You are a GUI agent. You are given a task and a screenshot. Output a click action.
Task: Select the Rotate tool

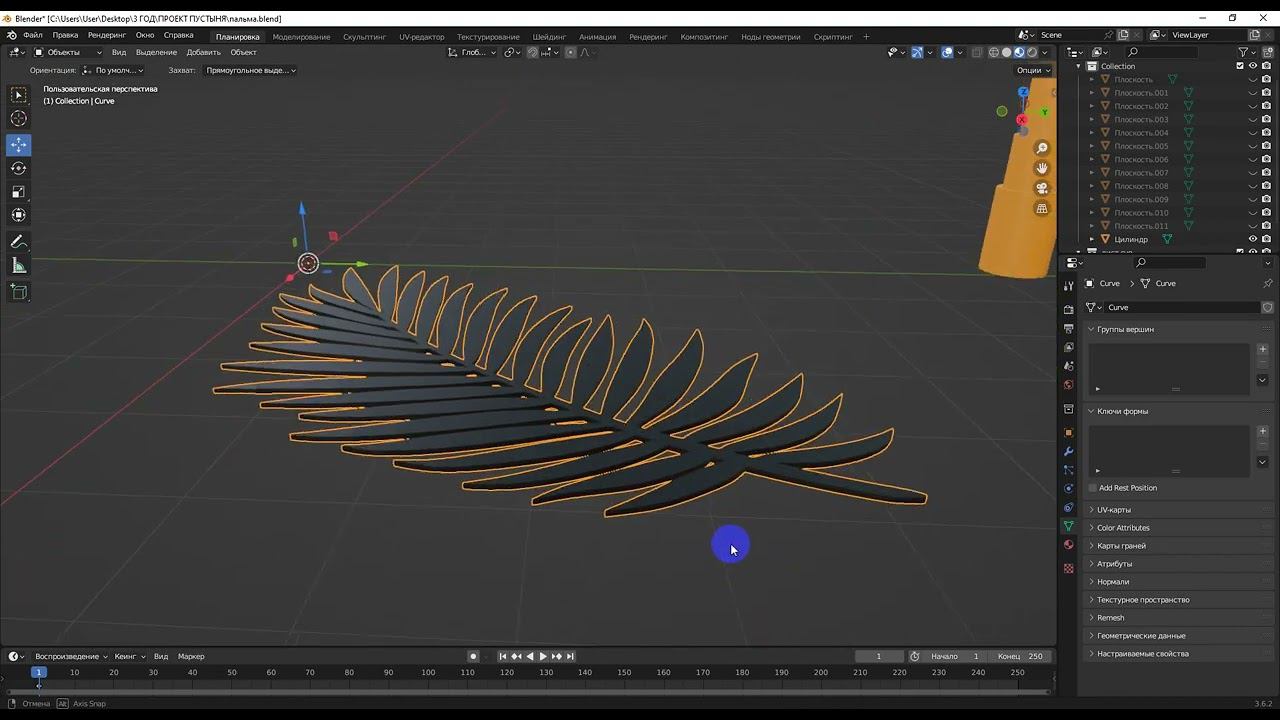[x=19, y=168]
